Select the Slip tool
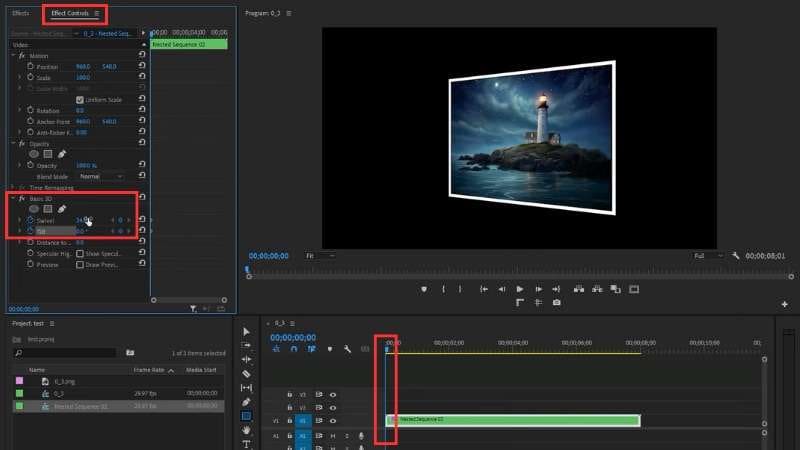The height and width of the screenshot is (450, 800). (246, 388)
